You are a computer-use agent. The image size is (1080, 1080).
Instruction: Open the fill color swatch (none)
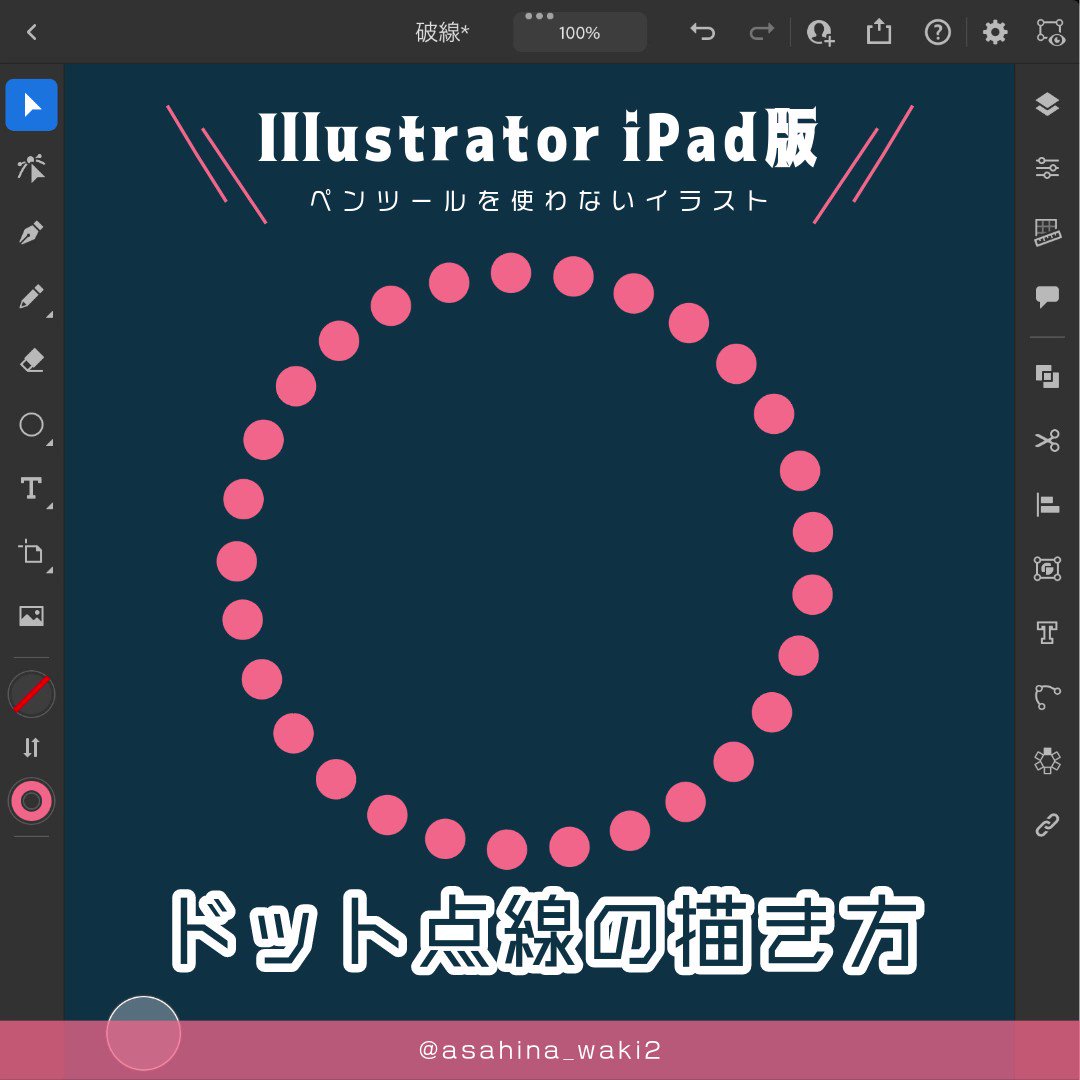[32, 694]
